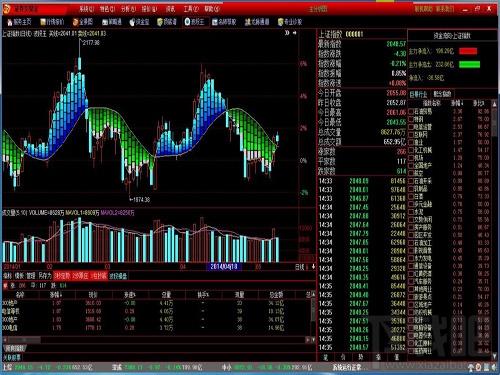Screen dimensions: 500x375
Task: Click the quotes list toolbar icon (second item)
Action: tap(52, 22)
